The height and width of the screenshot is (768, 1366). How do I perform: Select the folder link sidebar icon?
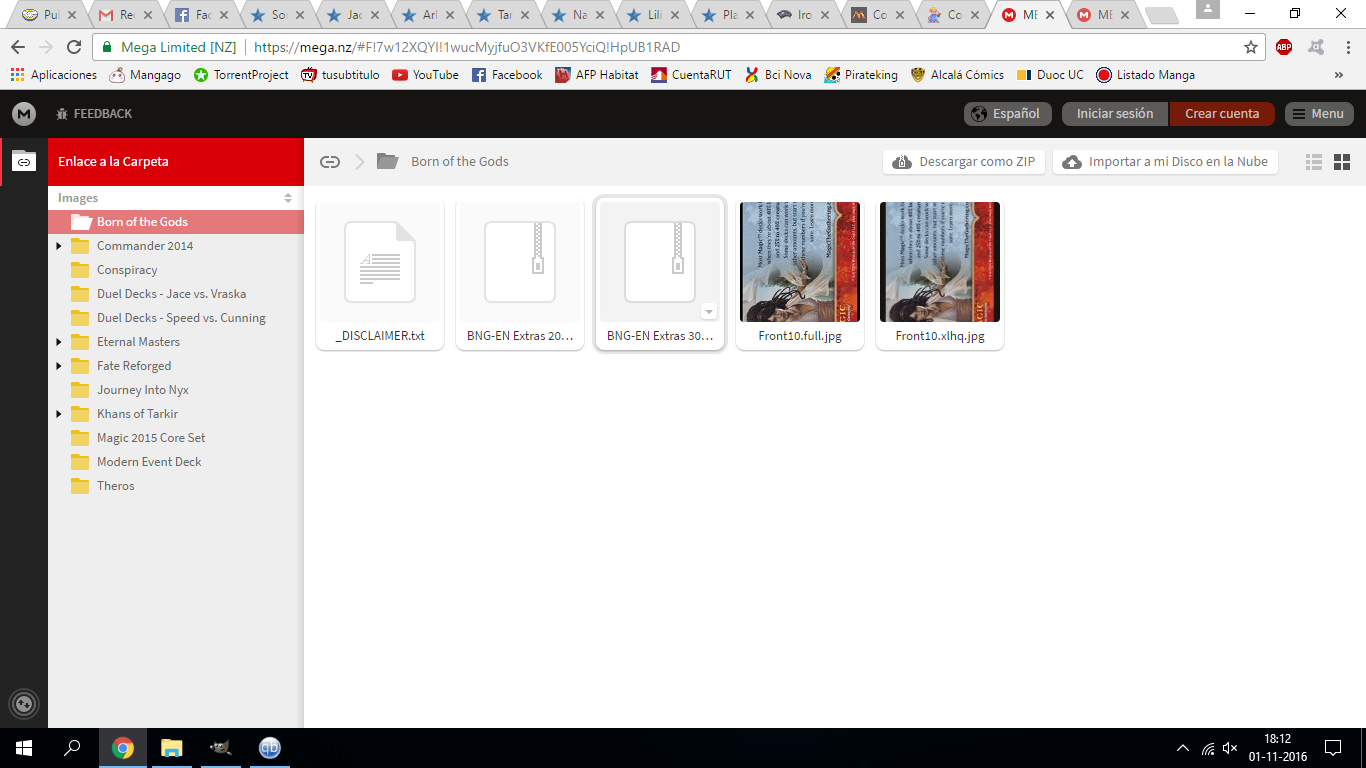(x=24, y=161)
